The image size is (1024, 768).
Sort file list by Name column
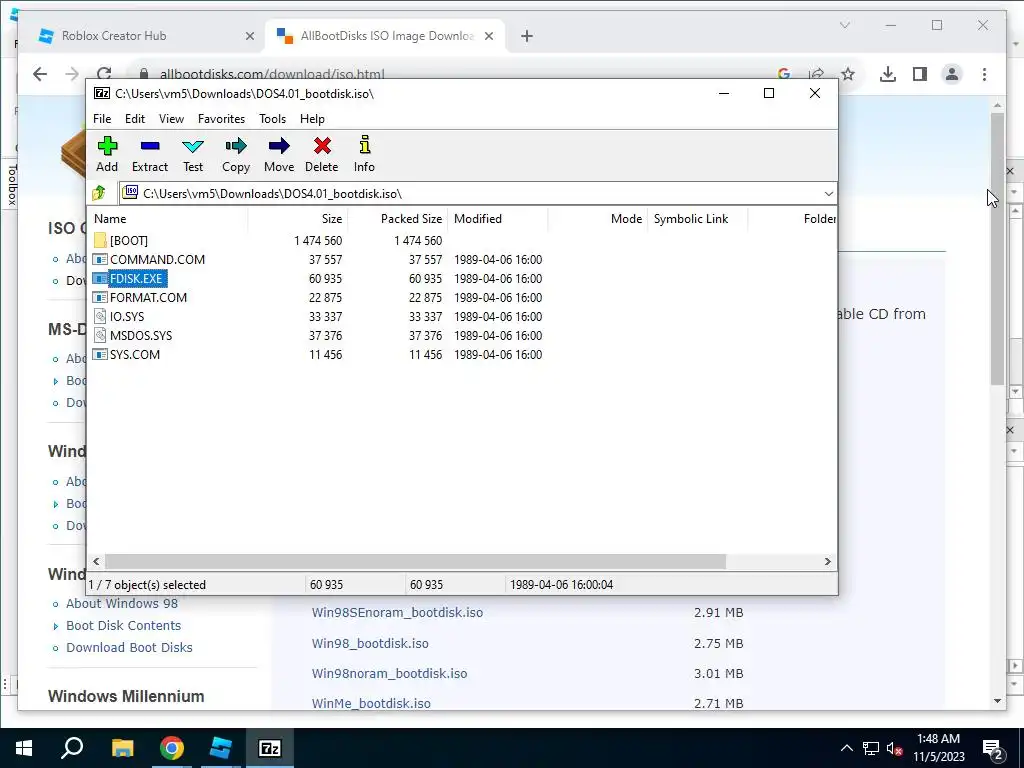pos(168,219)
